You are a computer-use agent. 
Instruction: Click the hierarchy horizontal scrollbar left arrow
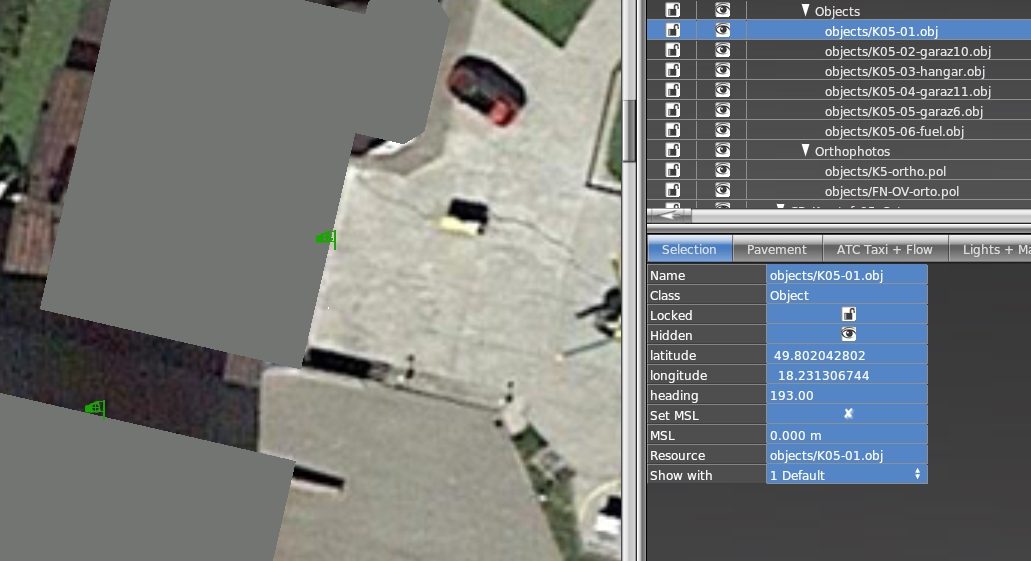point(669,215)
